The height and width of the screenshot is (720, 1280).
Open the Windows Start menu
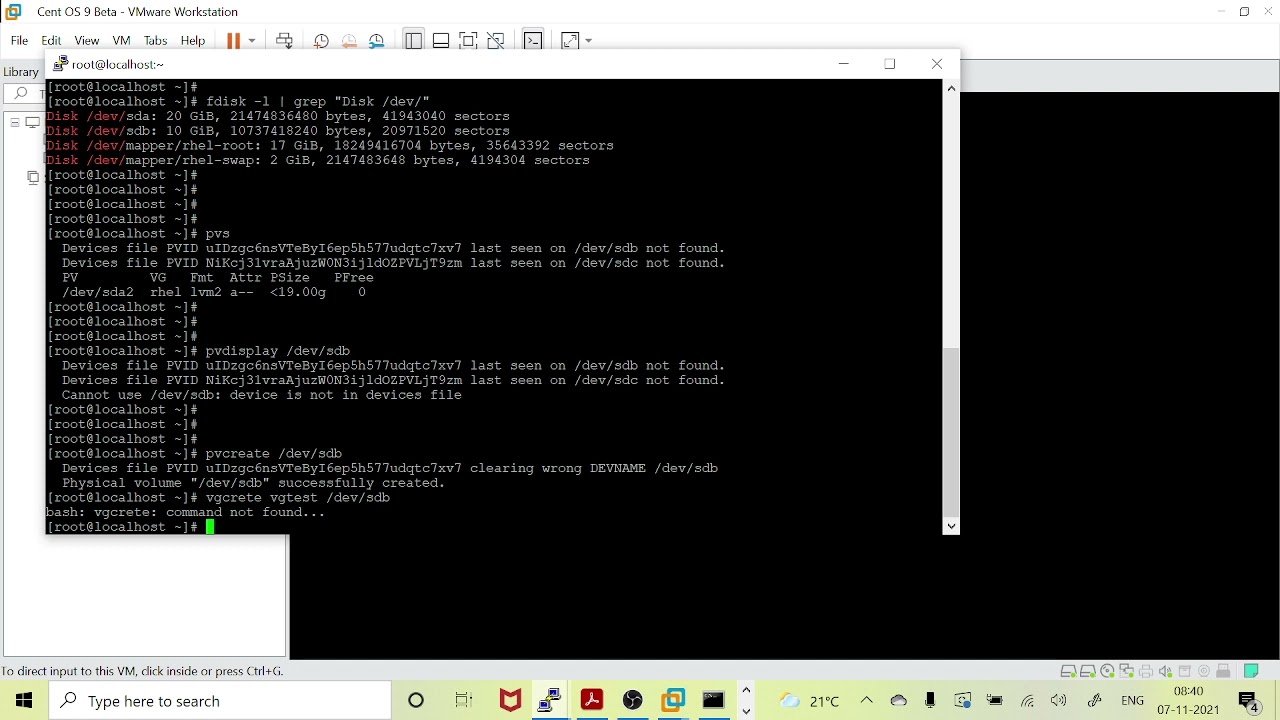[24, 701]
